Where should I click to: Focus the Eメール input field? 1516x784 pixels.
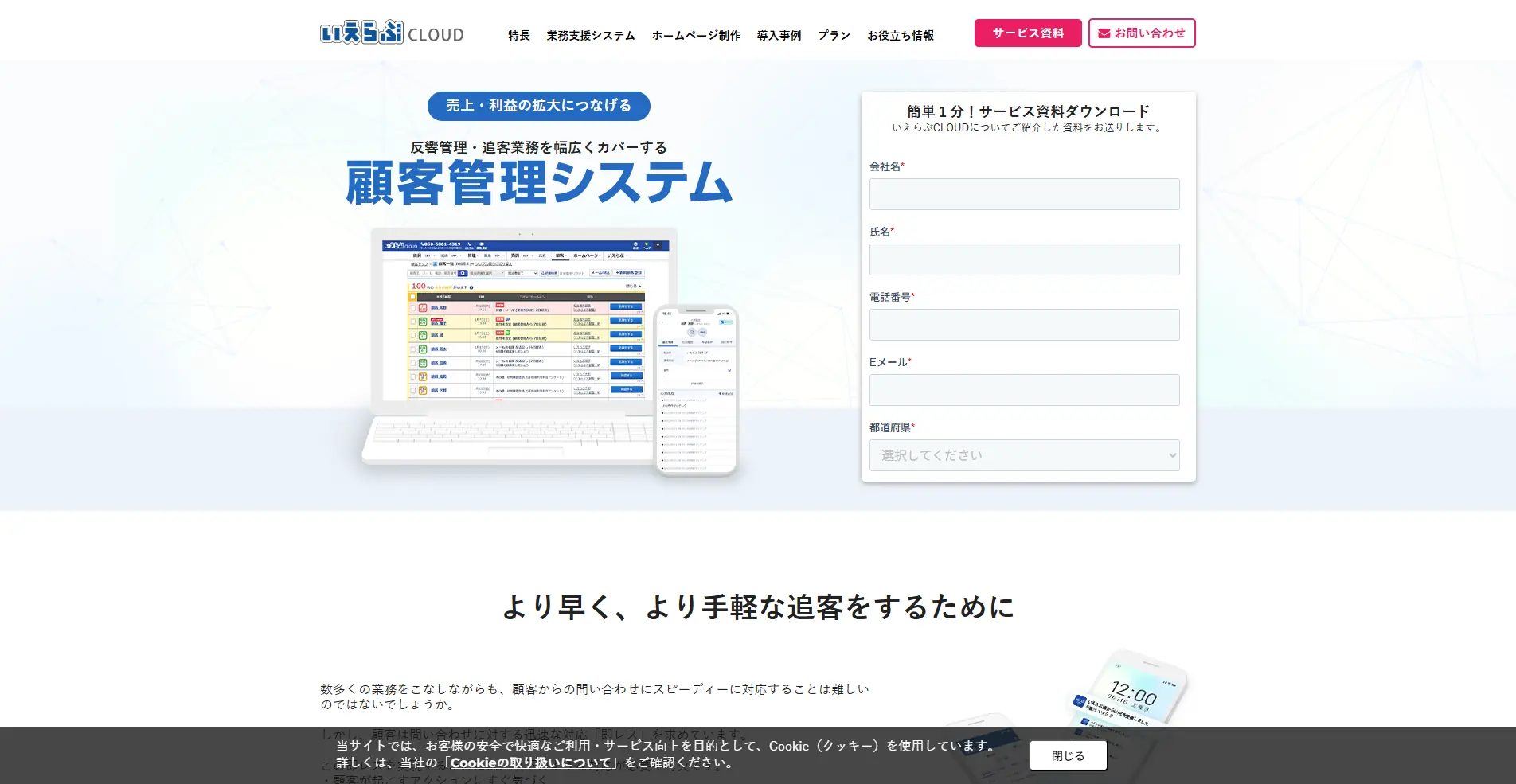[x=1025, y=390]
